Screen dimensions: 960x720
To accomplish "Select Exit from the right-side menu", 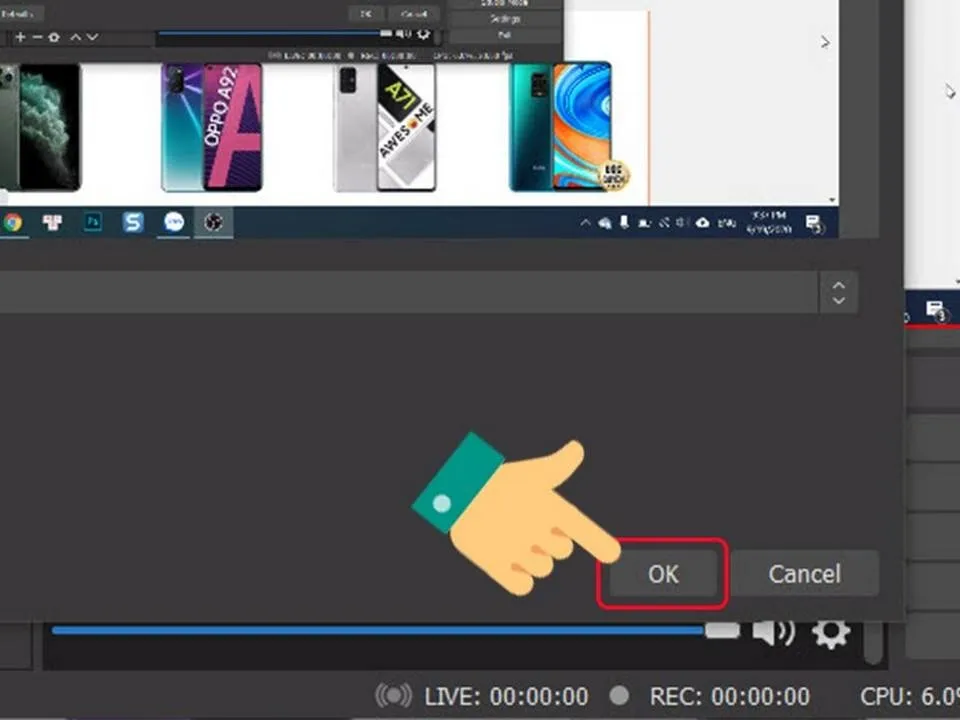I will [505, 33].
